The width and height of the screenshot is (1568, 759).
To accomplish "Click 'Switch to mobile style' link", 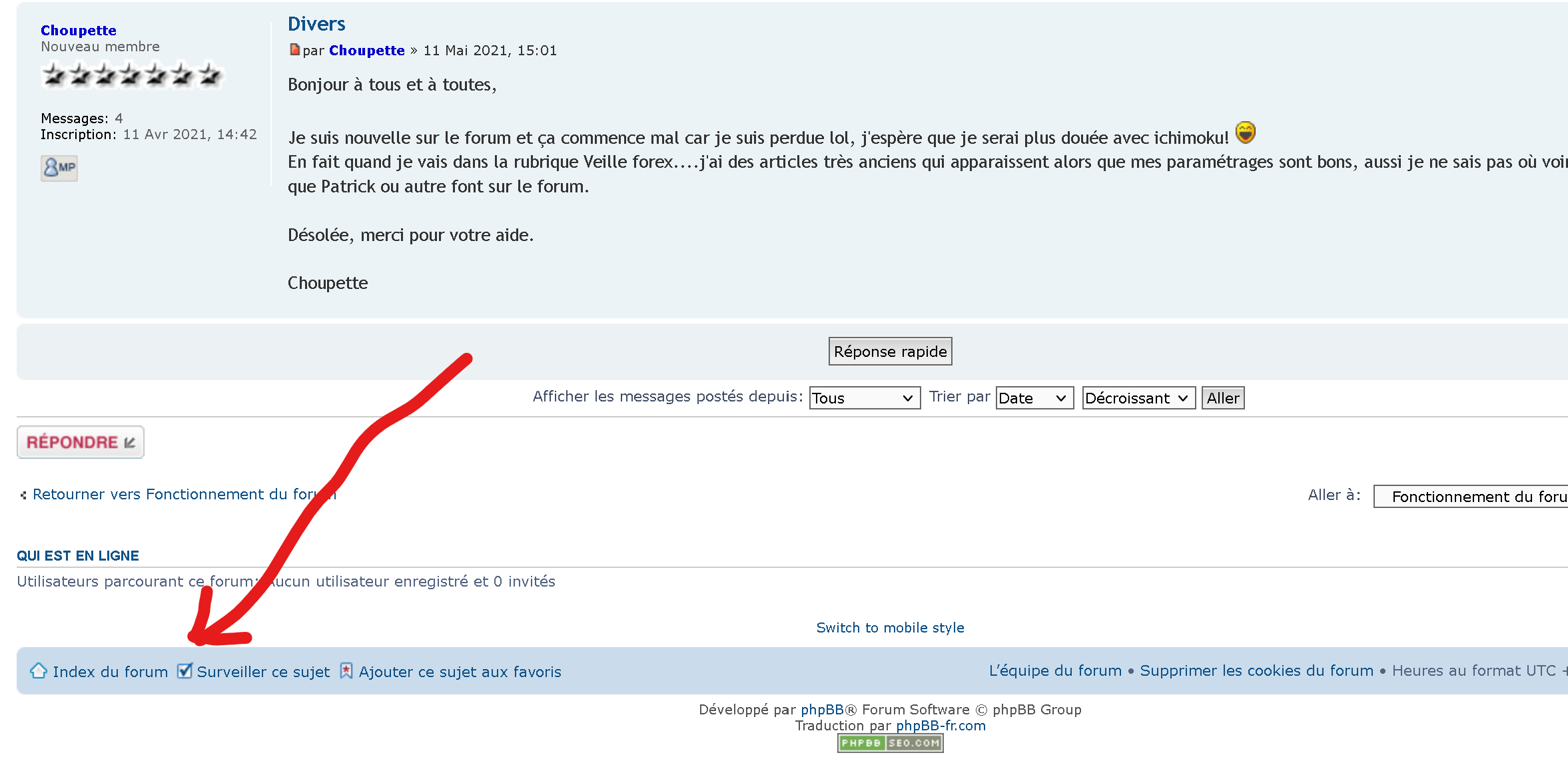I will coord(890,627).
